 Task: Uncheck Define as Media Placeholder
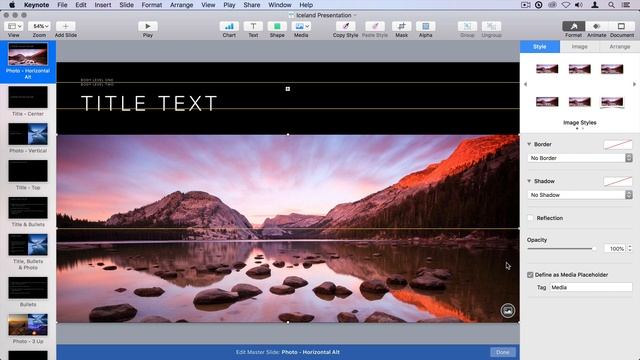point(530,275)
